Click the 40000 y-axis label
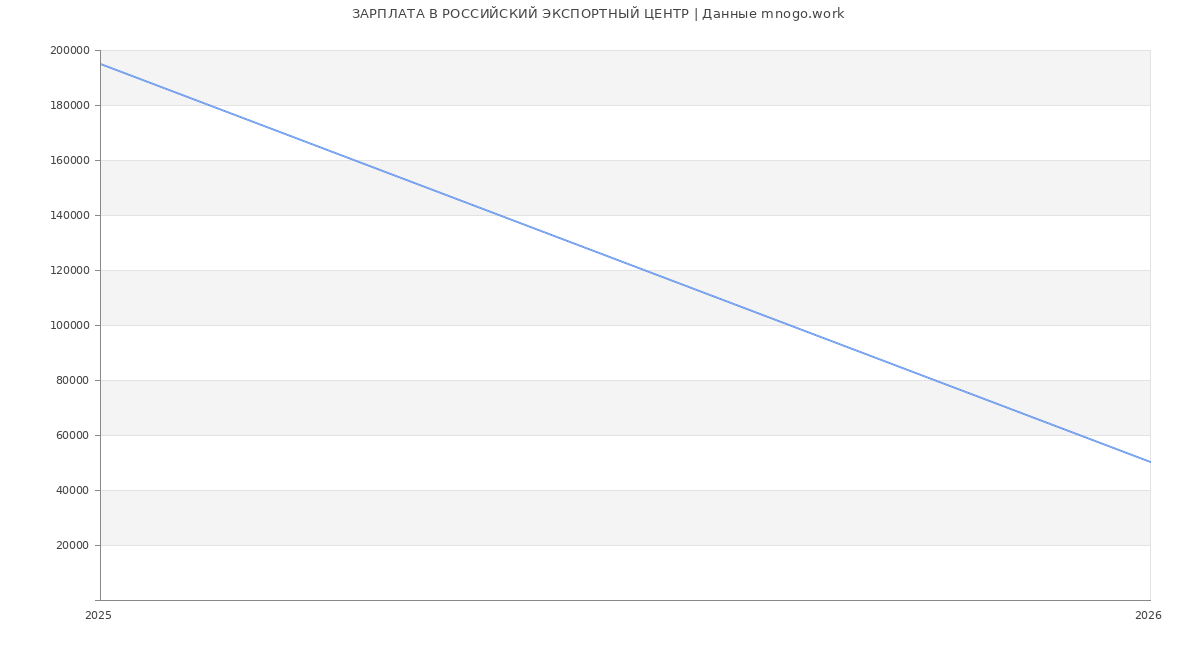This screenshot has width=1200, height=650. tap(73, 491)
